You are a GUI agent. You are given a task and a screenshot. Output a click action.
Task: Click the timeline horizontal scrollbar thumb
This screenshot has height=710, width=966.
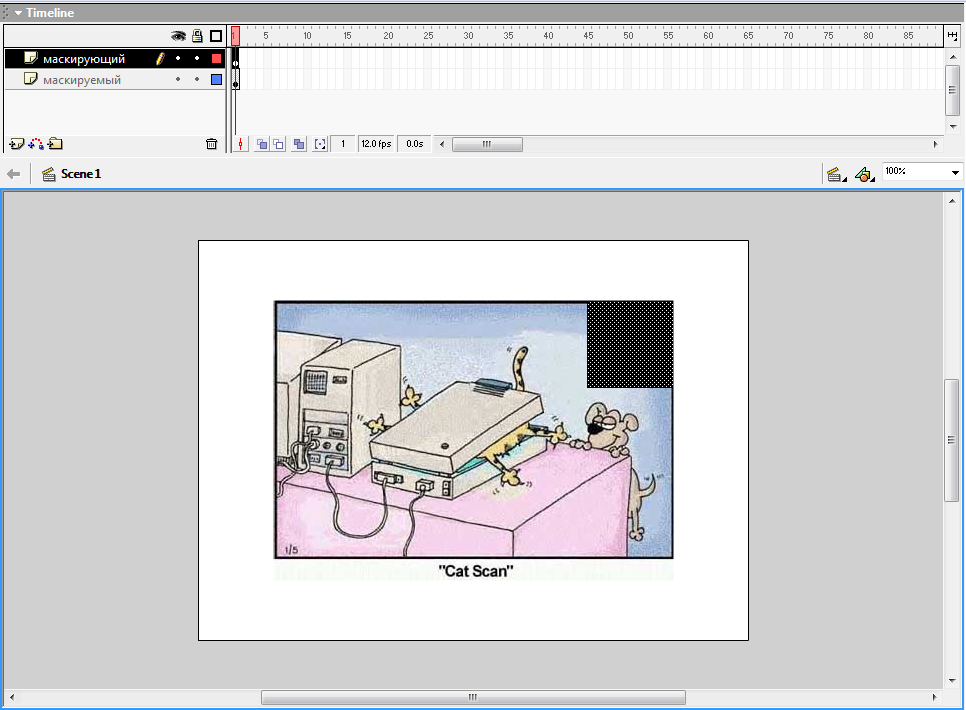pos(487,144)
